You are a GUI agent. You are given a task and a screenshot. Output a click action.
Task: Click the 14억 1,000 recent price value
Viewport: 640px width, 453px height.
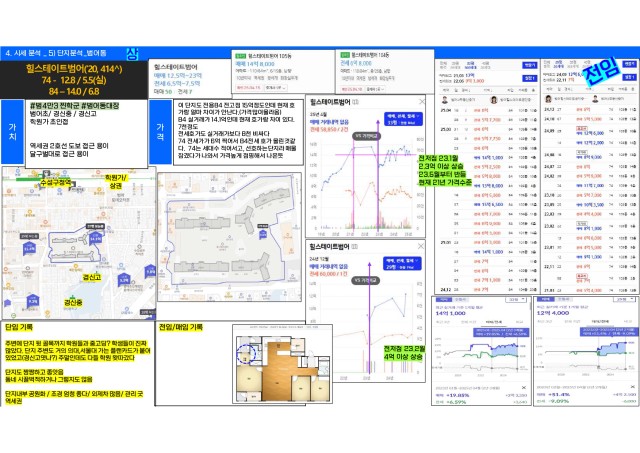pos(450,313)
